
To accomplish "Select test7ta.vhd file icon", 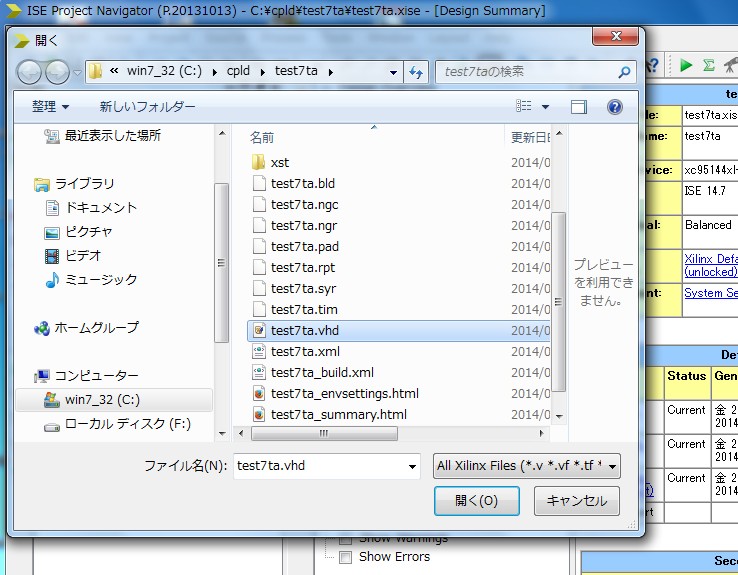I will point(259,330).
